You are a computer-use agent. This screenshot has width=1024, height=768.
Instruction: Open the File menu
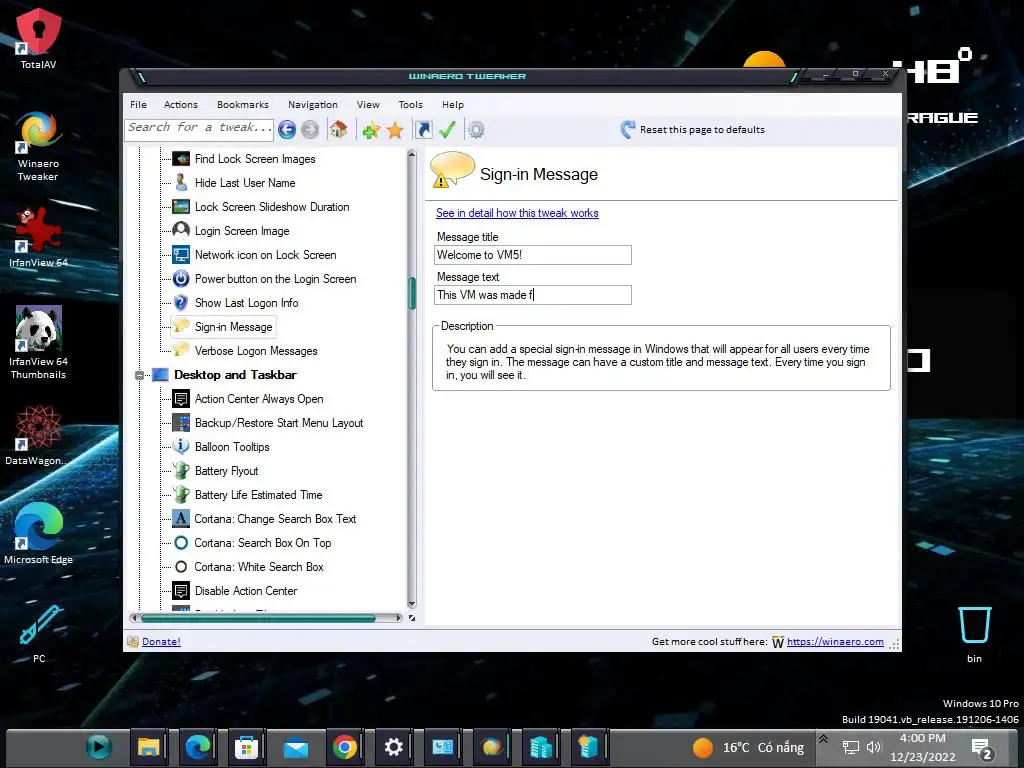click(x=138, y=104)
